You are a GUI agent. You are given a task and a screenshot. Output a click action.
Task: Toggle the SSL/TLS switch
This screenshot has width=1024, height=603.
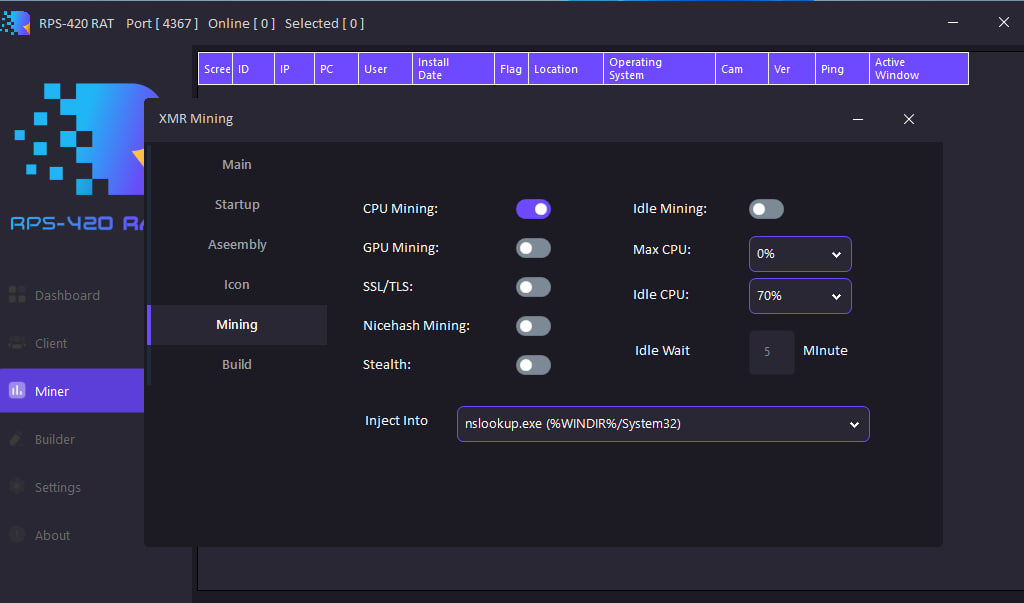click(533, 287)
